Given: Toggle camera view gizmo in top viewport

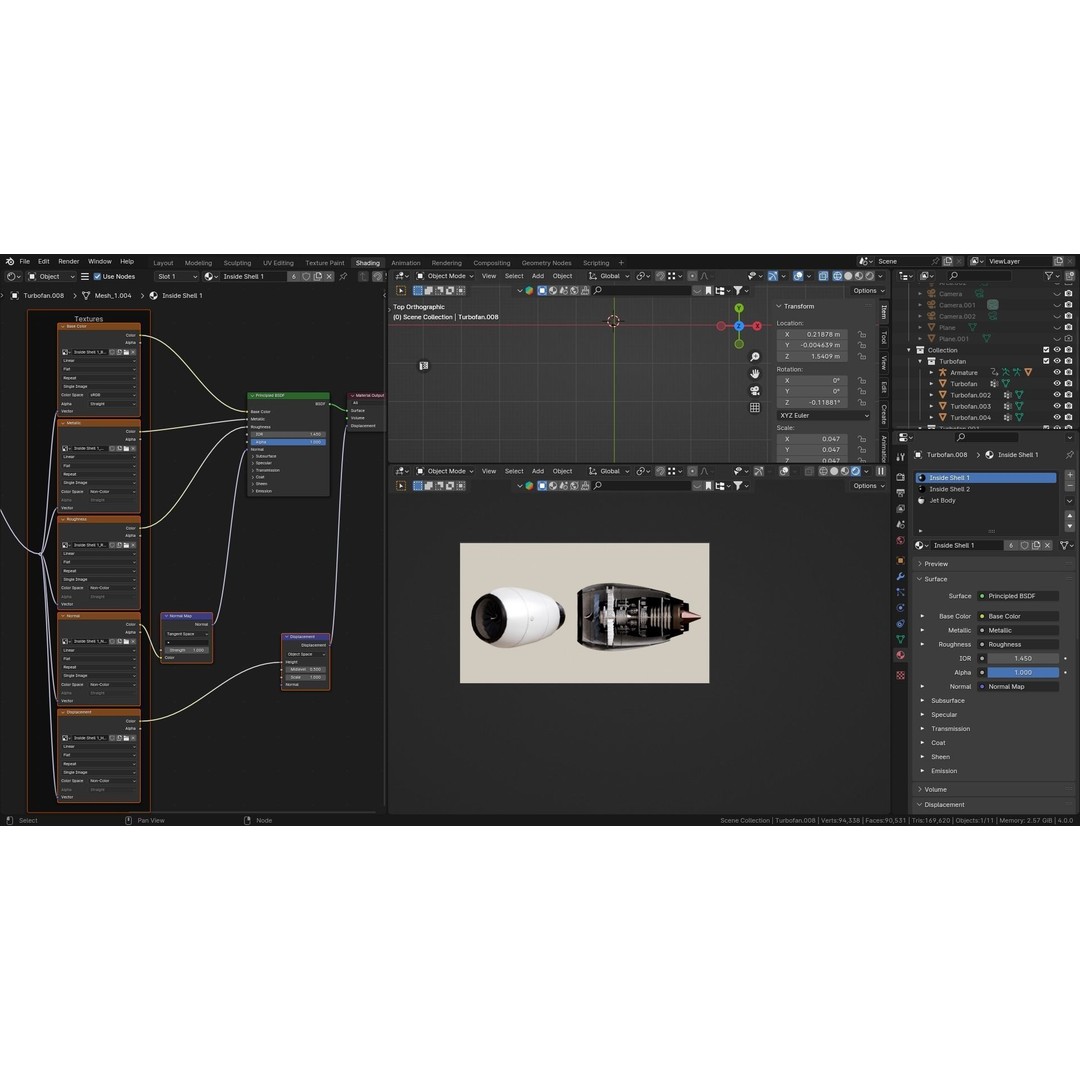Looking at the screenshot, I should coord(755,390).
